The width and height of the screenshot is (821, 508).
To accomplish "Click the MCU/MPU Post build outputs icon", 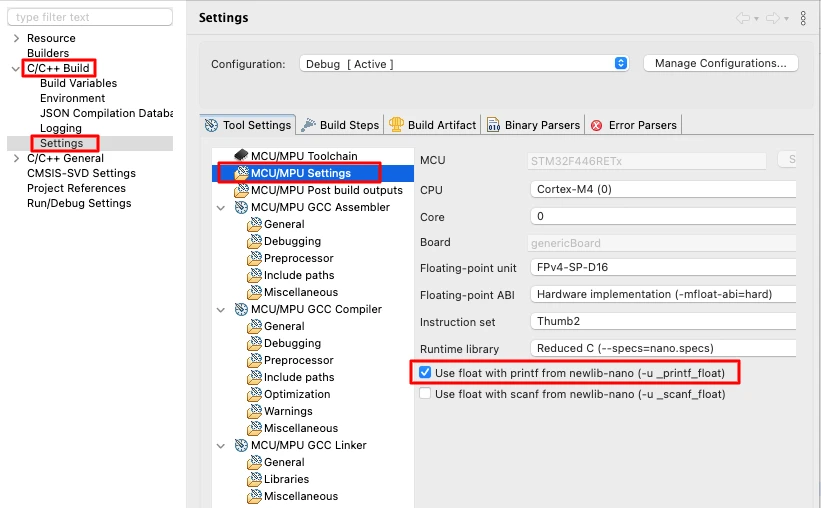I will tap(241, 190).
